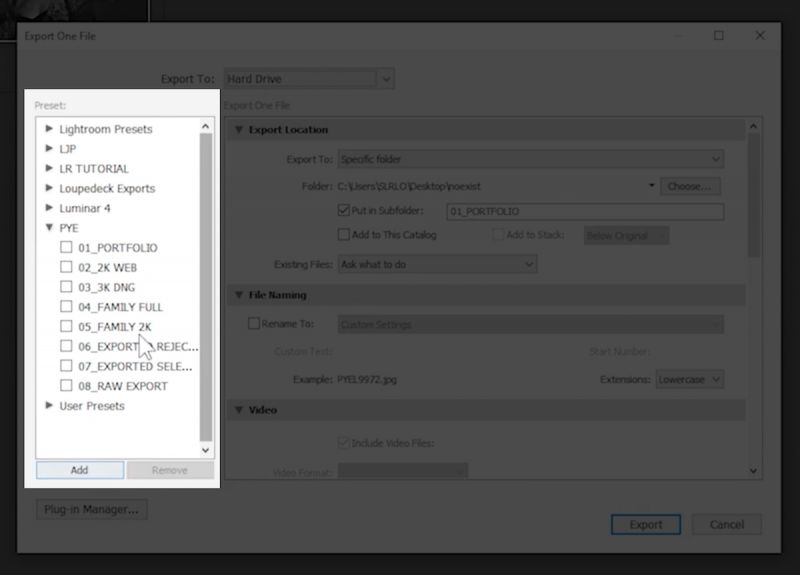Image resolution: width=800 pixels, height=575 pixels.
Task: Click the Add preset button
Action: tap(80, 470)
